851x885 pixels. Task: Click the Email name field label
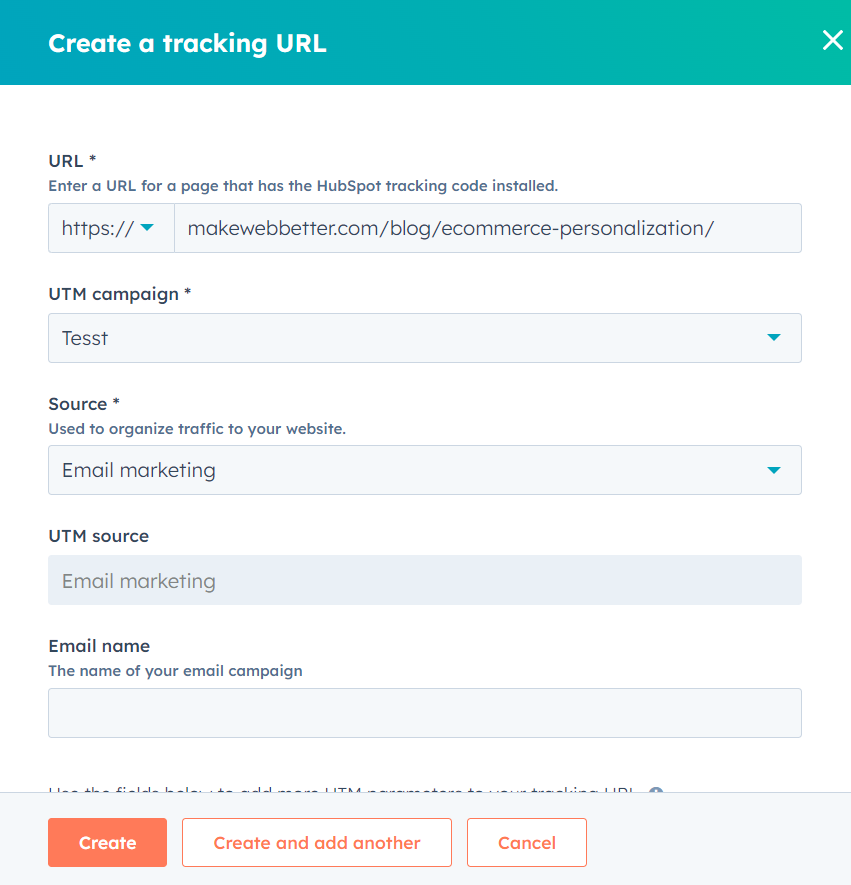pos(99,646)
